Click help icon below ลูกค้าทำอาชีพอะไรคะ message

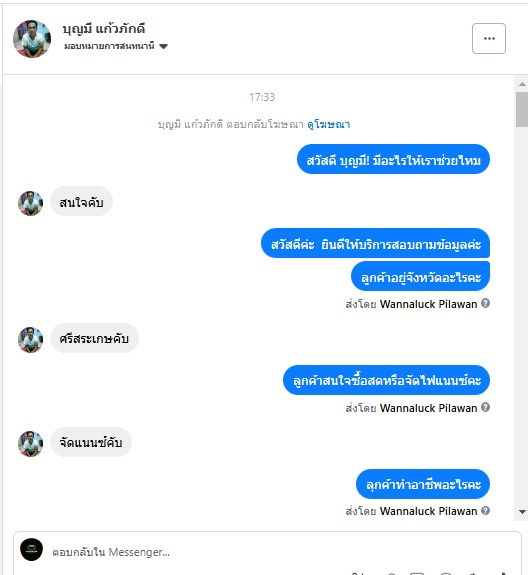[485, 510]
